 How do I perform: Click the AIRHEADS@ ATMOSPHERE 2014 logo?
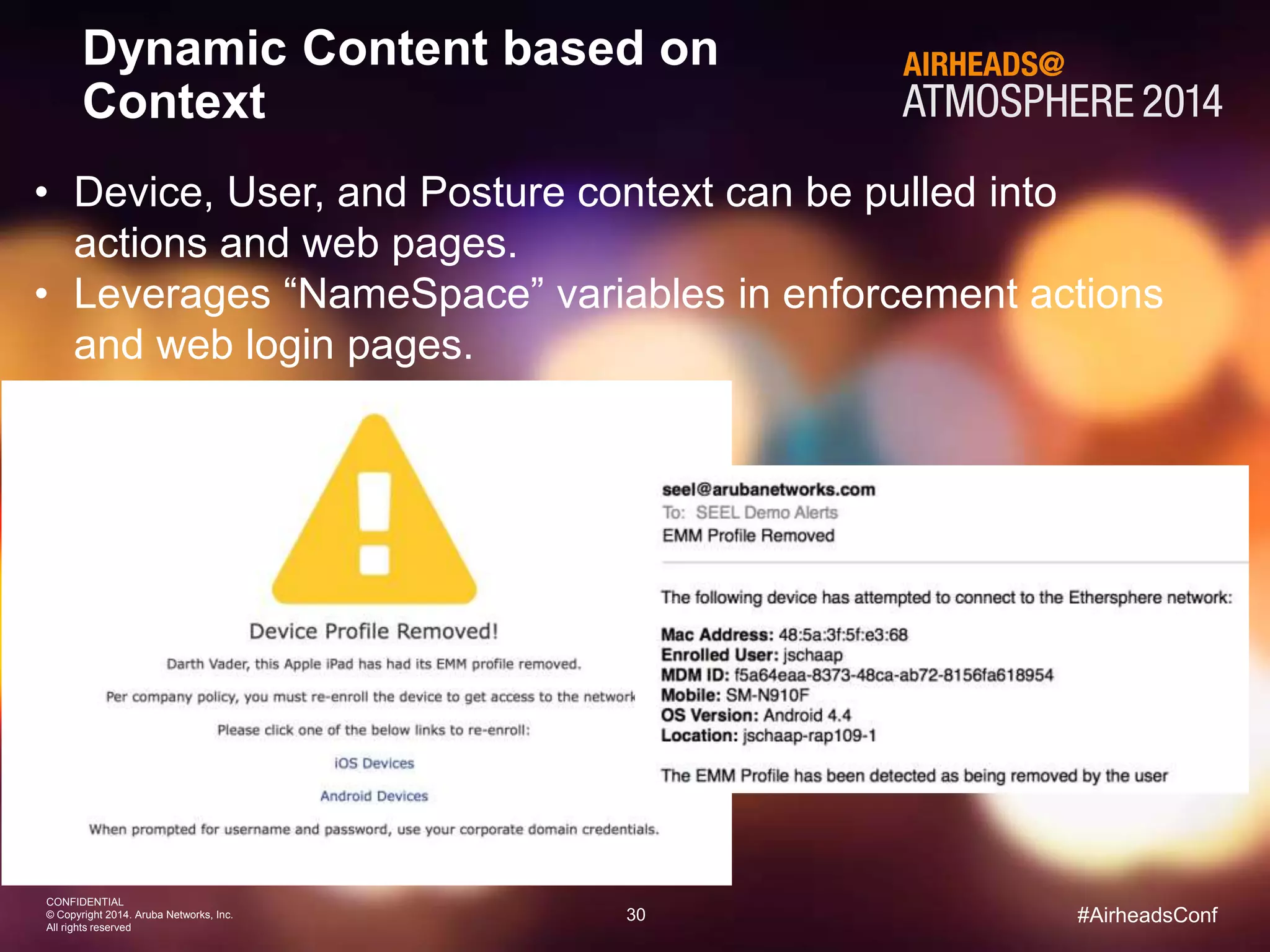coord(1062,85)
